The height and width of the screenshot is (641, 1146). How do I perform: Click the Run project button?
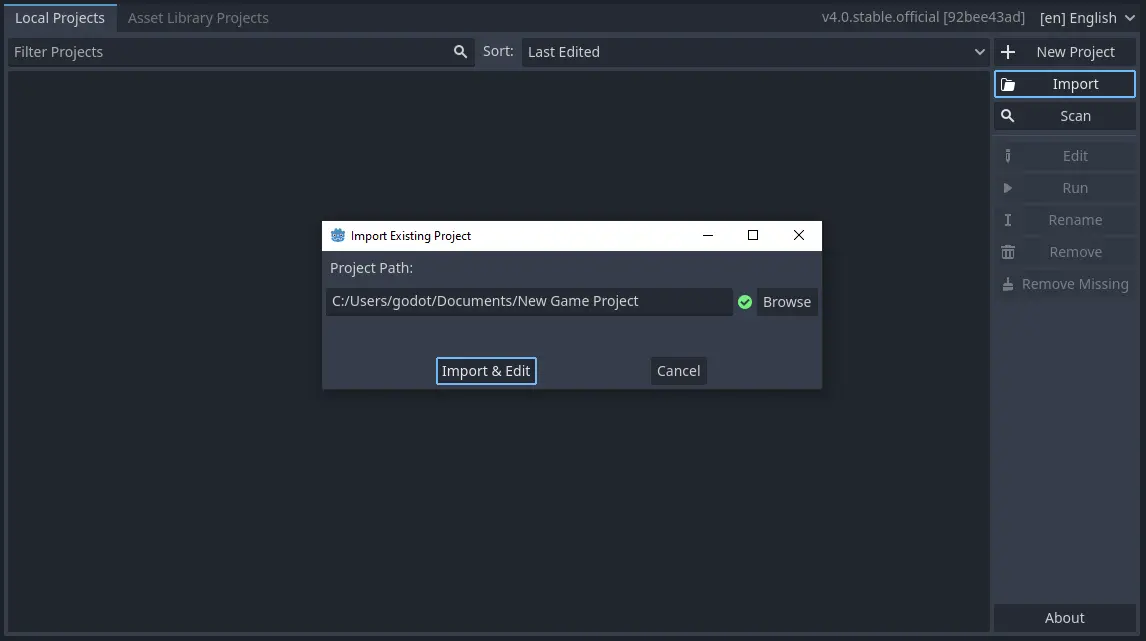(1065, 188)
